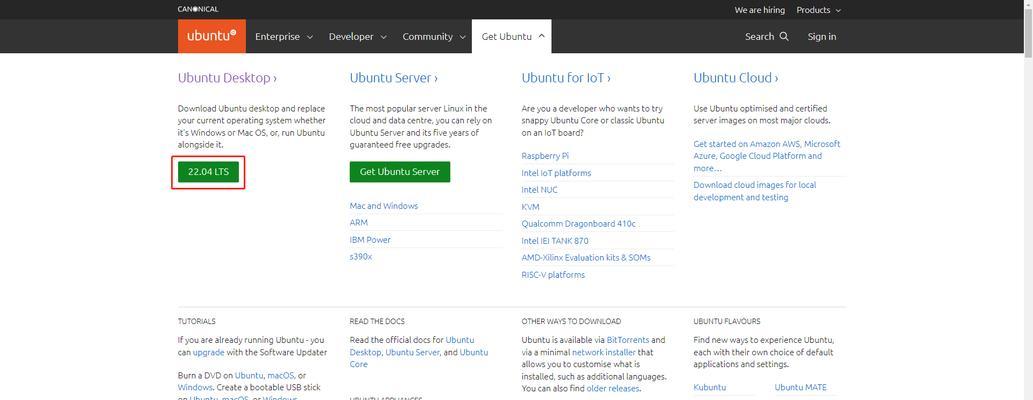Image resolution: width=1033 pixels, height=400 pixels.
Task: Open the BitTorrents link
Action: 628,340
